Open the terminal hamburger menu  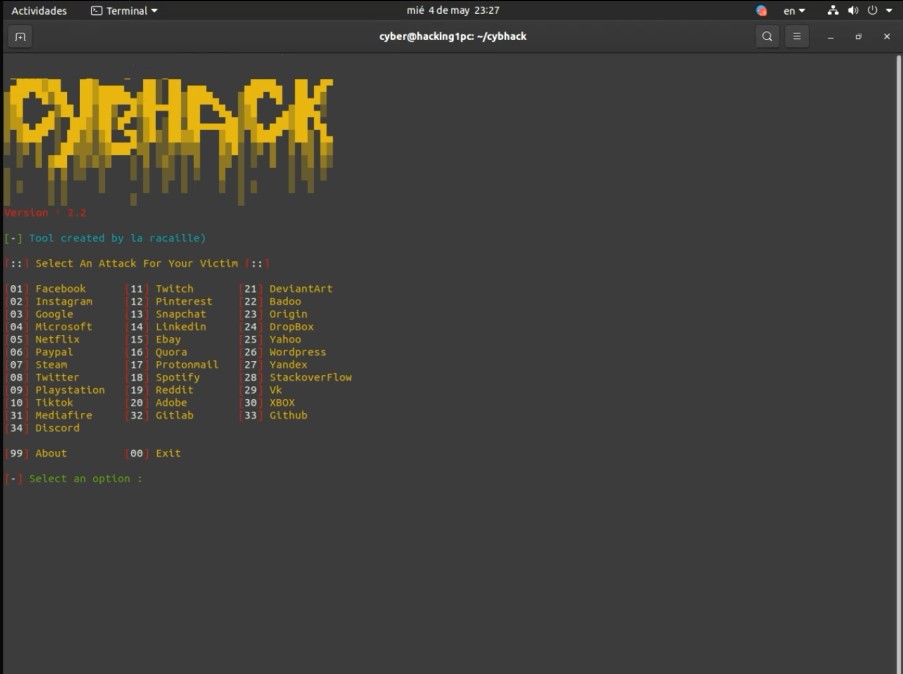point(797,36)
